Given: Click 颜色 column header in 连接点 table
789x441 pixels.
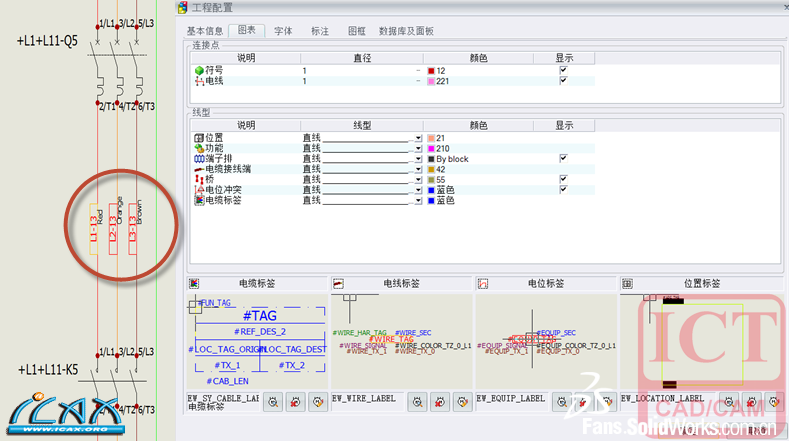Looking at the screenshot, I should (x=479, y=58).
